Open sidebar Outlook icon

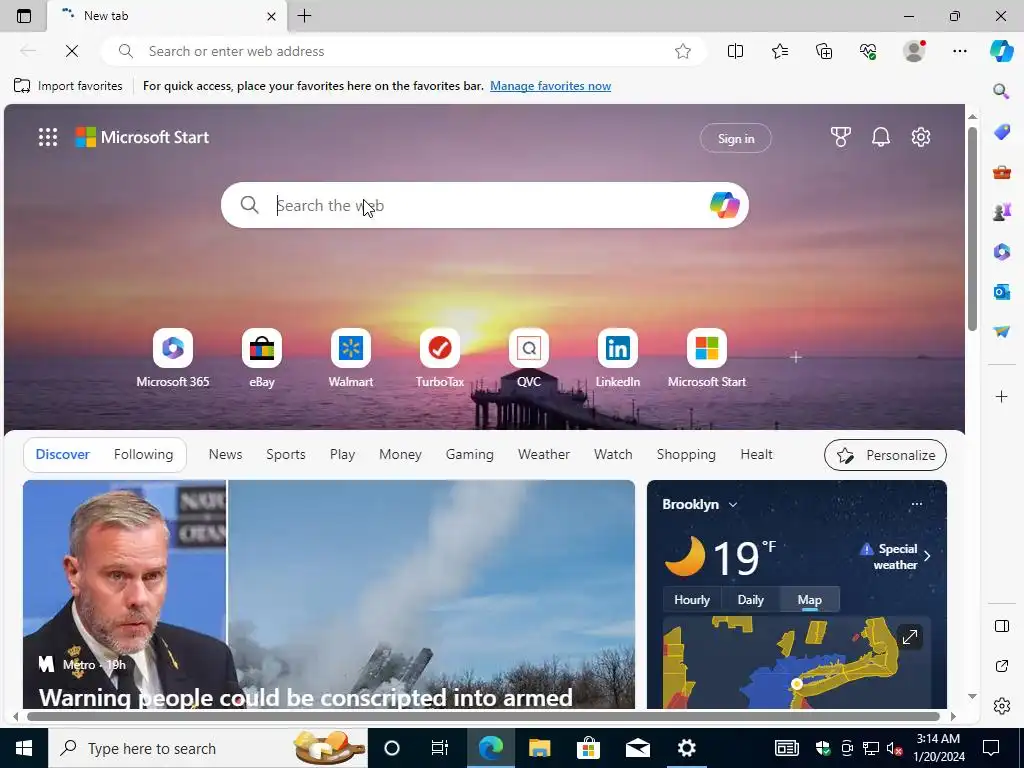click(x=1001, y=291)
